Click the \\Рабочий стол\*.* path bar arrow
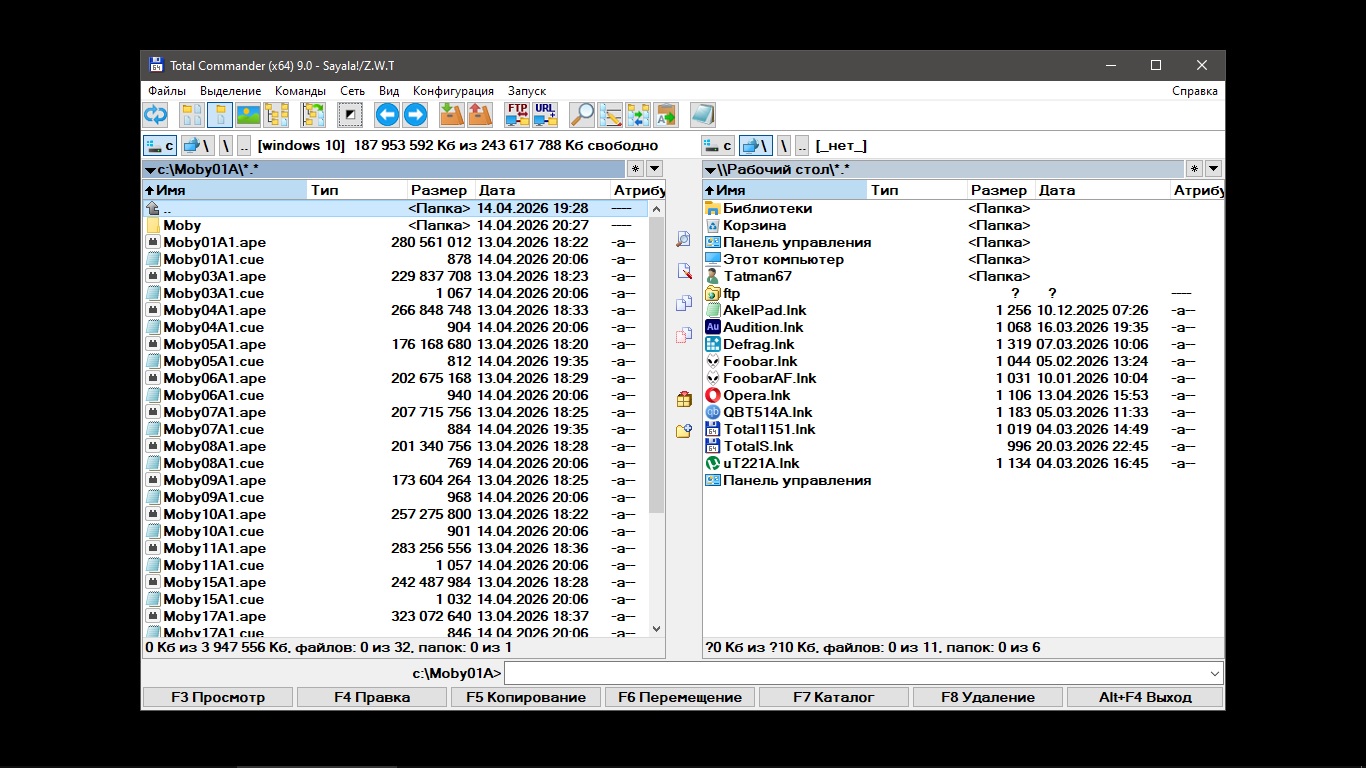Image resolution: width=1366 pixels, height=768 pixels. (710, 170)
